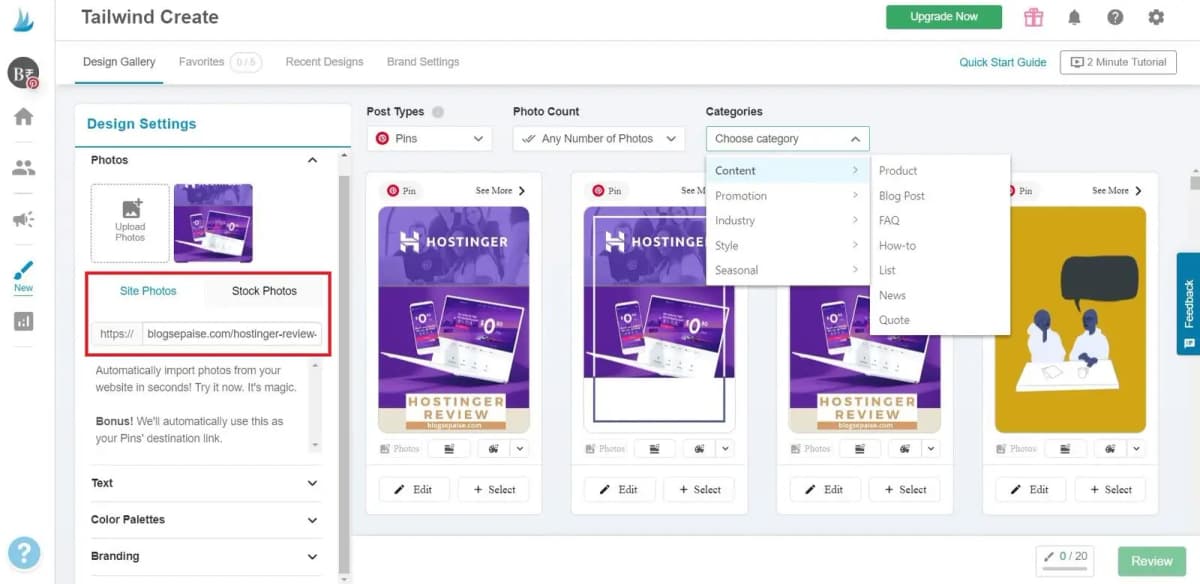Select the Seasonal category

coord(787,271)
